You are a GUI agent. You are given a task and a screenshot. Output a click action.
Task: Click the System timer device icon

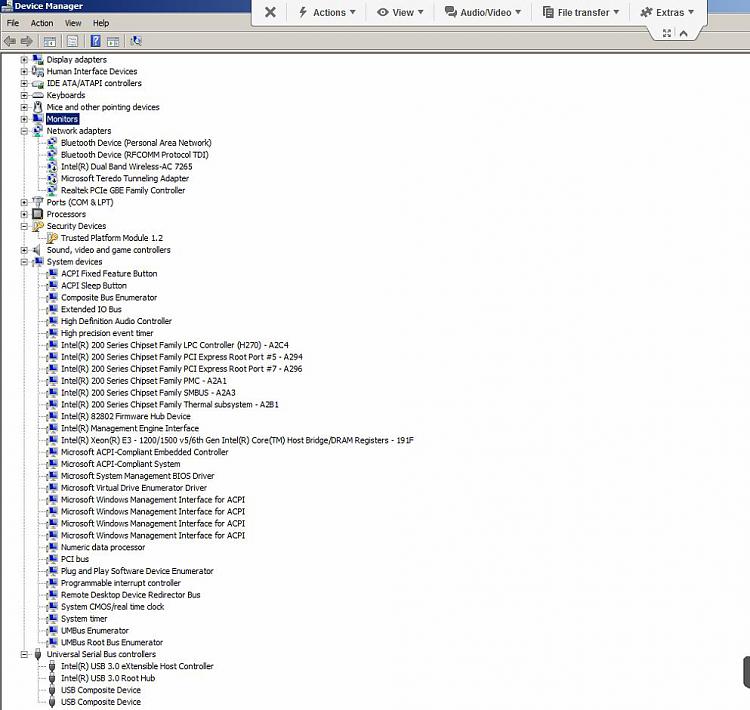(53, 619)
